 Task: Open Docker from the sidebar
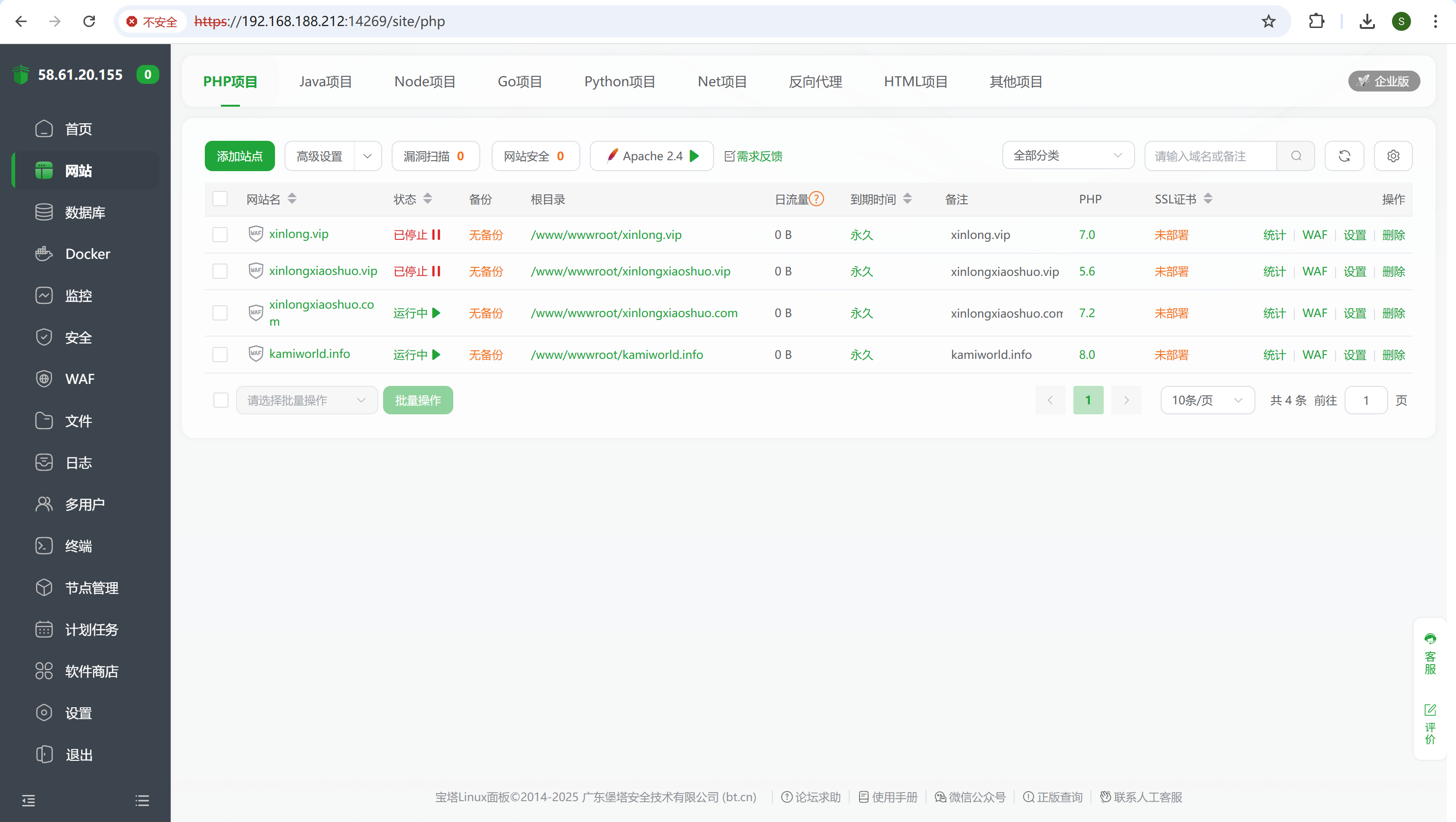click(x=88, y=254)
